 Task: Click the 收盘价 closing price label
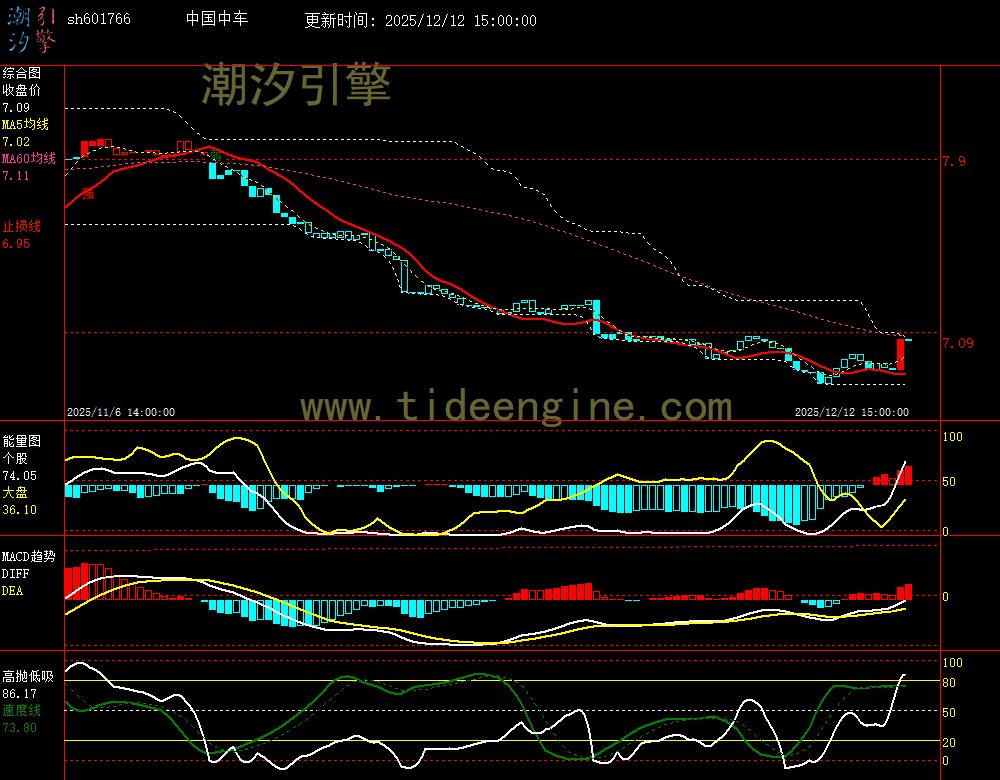point(21,88)
